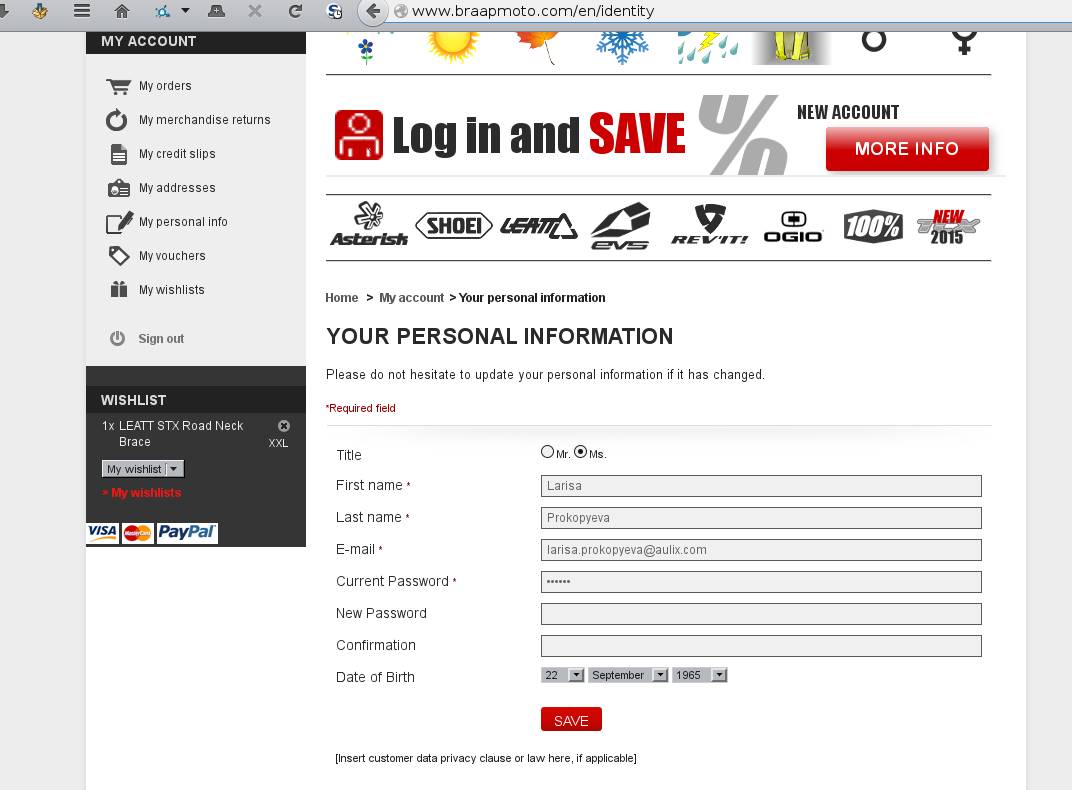Viewport: 1072px width, 790px height.
Task: Open My vouchers menu item
Action: [172, 256]
